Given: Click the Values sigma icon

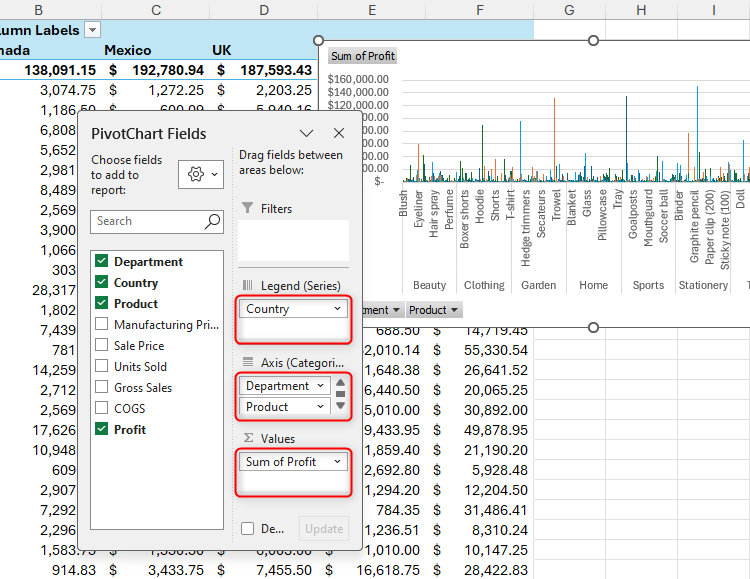Looking at the screenshot, I should 248,438.
